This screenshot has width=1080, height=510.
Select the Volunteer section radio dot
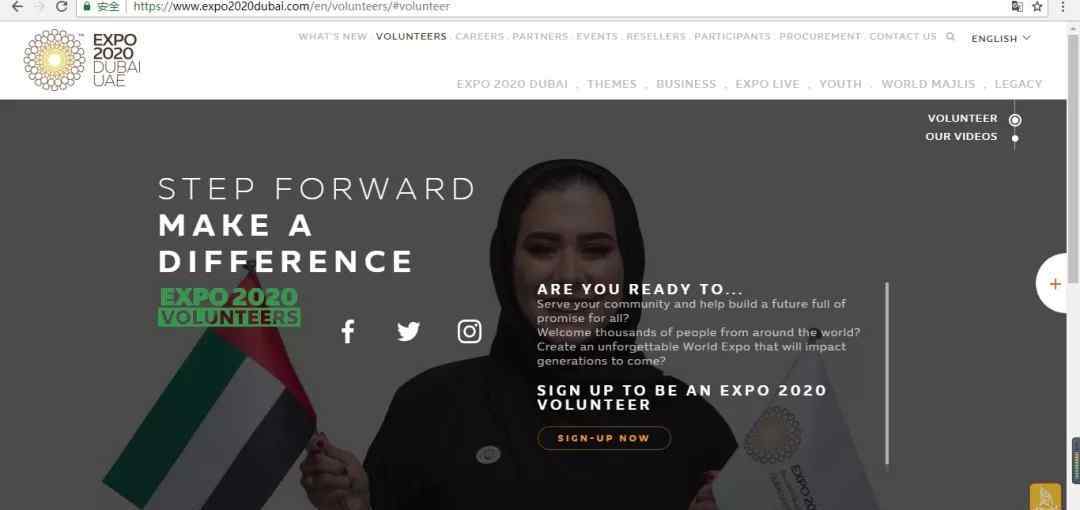[x=1015, y=120]
